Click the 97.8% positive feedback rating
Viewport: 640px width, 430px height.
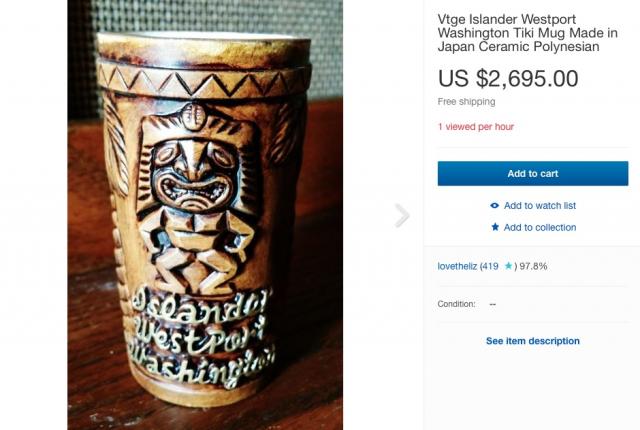(533, 267)
